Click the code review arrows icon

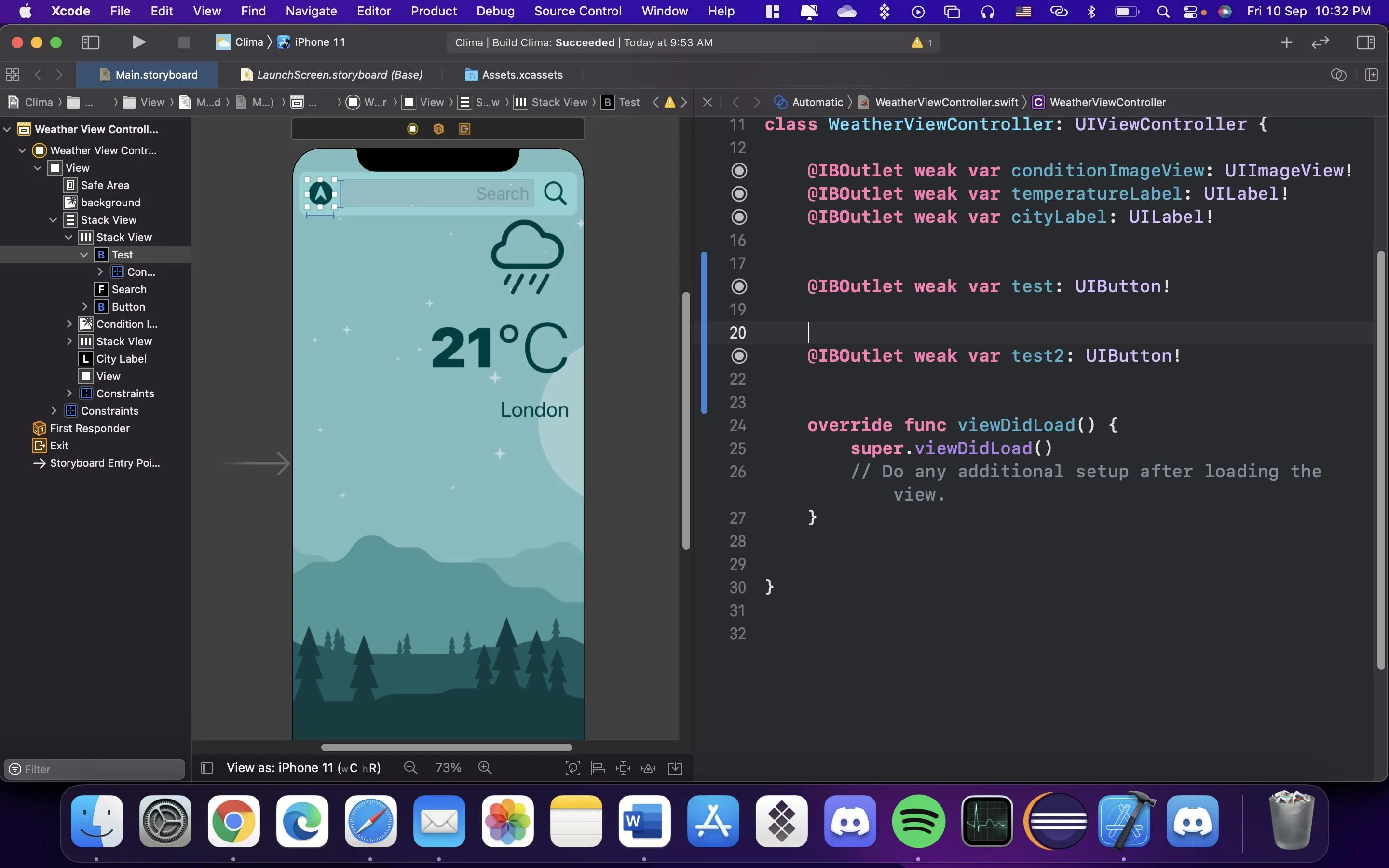pyautogui.click(x=1320, y=42)
